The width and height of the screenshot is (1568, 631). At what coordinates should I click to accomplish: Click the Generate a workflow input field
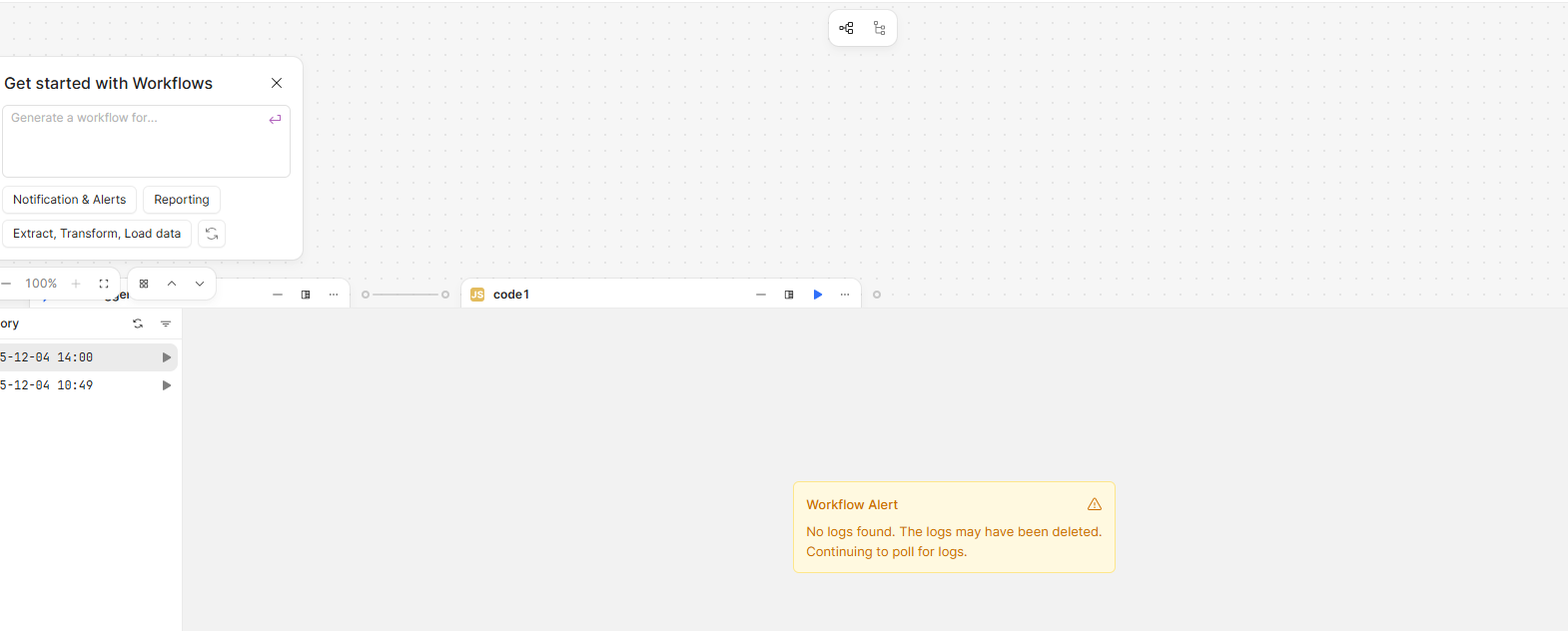[135, 141]
